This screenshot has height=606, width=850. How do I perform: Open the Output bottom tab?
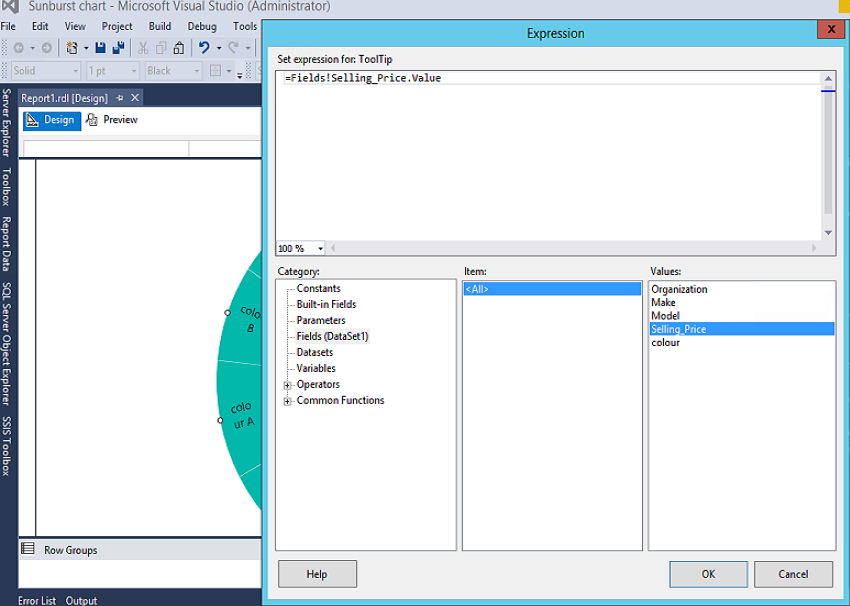(81, 600)
